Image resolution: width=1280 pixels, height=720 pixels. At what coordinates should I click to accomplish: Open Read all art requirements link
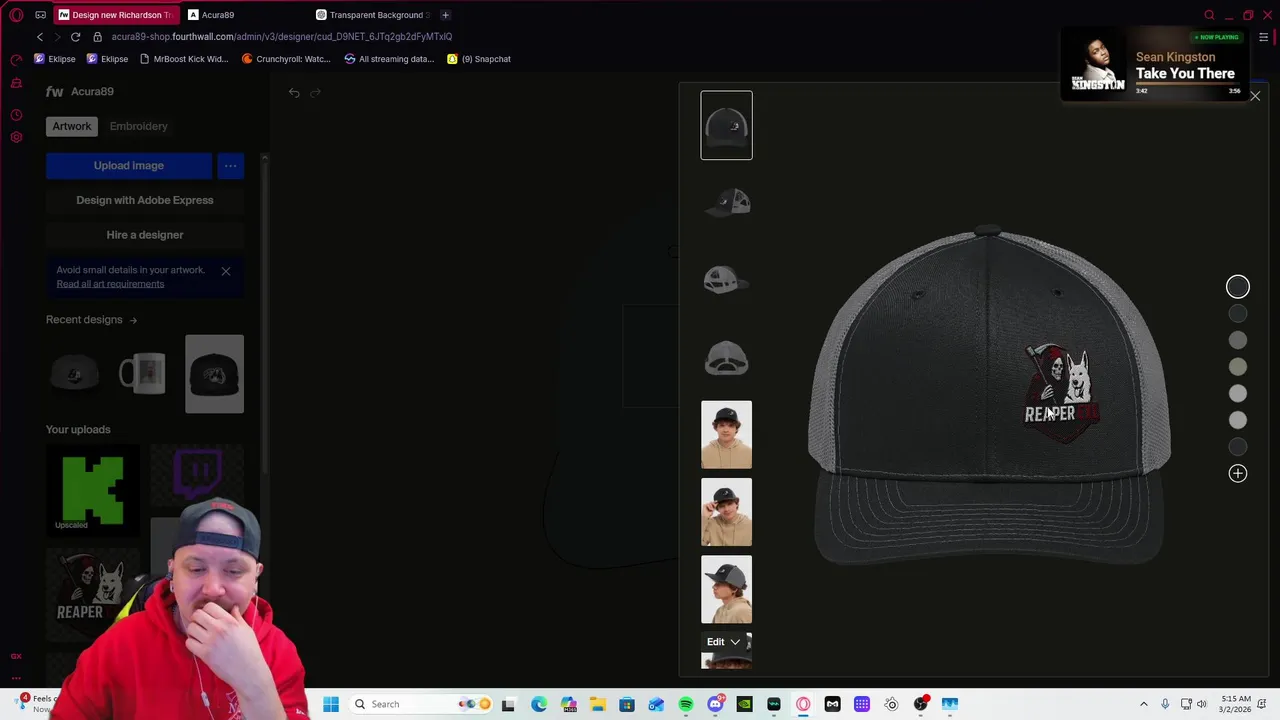coord(110,284)
